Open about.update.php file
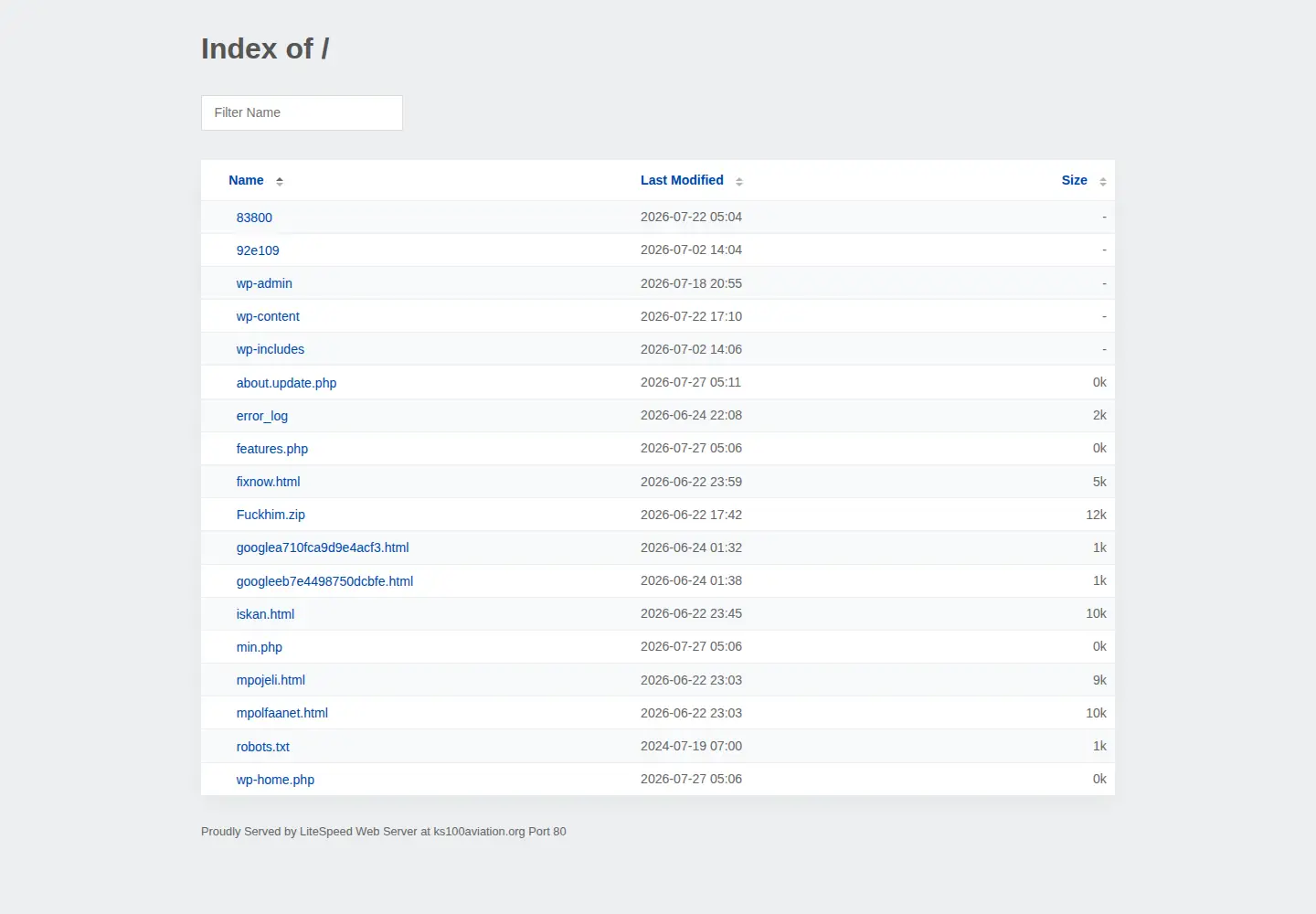 pyautogui.click(x=286, y=383)
